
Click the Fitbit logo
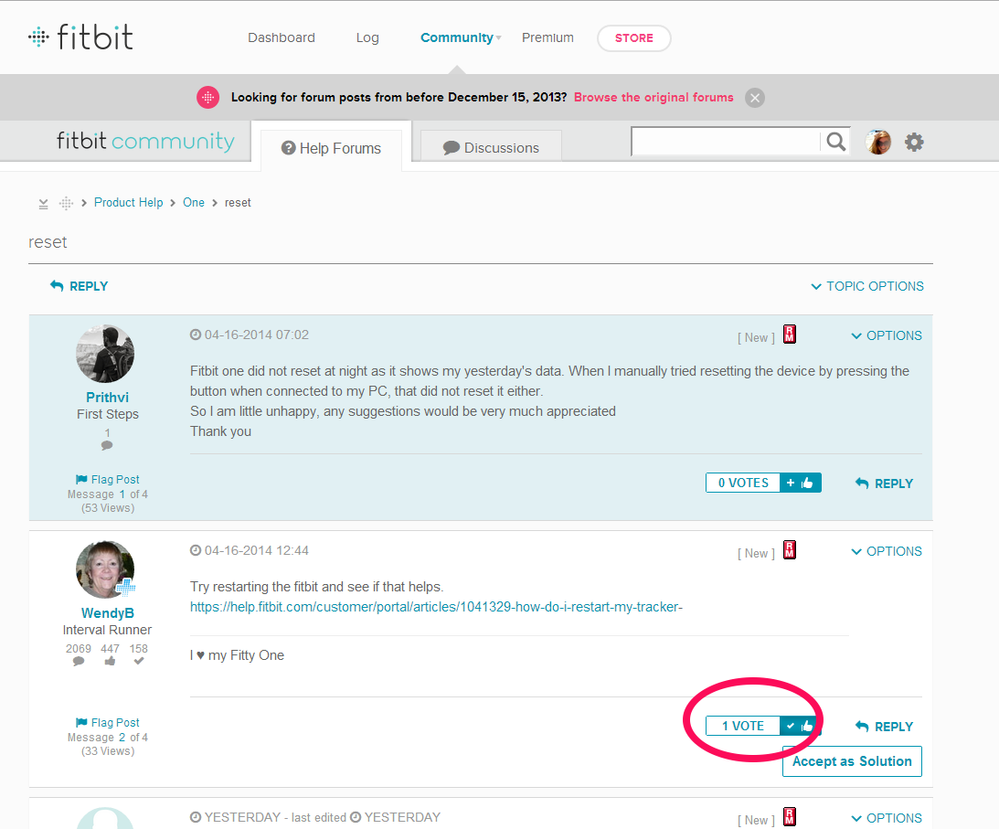[x=81, y=37]
